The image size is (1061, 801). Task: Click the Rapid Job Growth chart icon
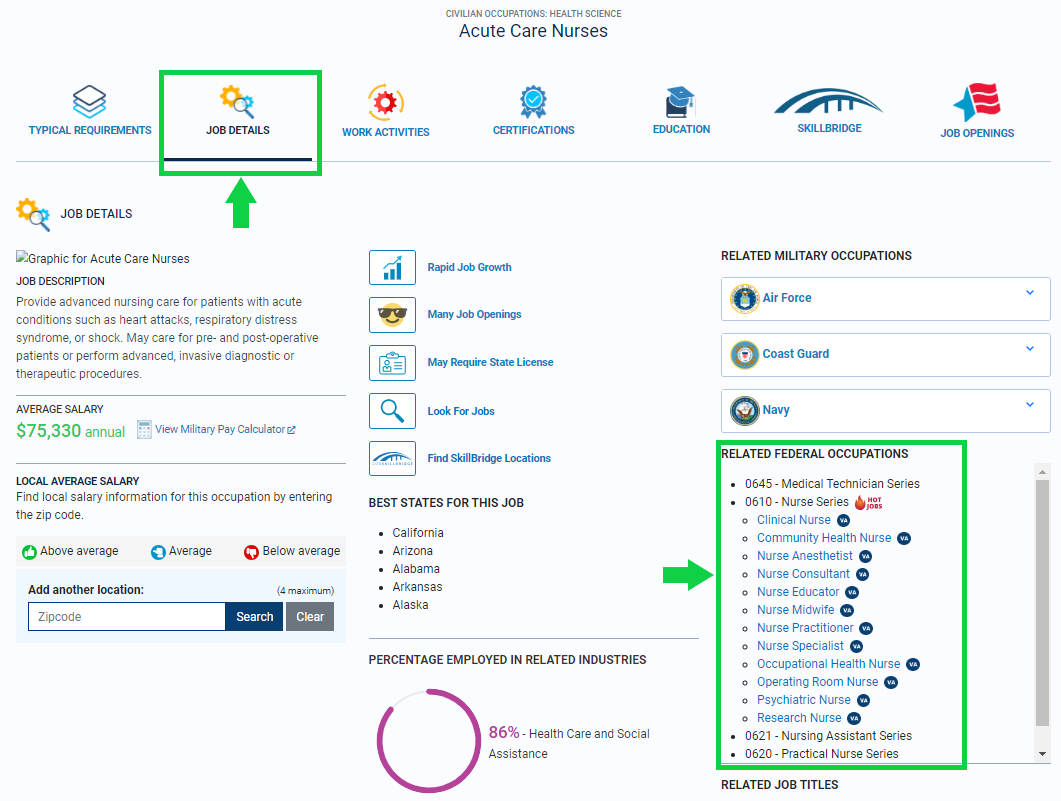(x=392, y=267)
